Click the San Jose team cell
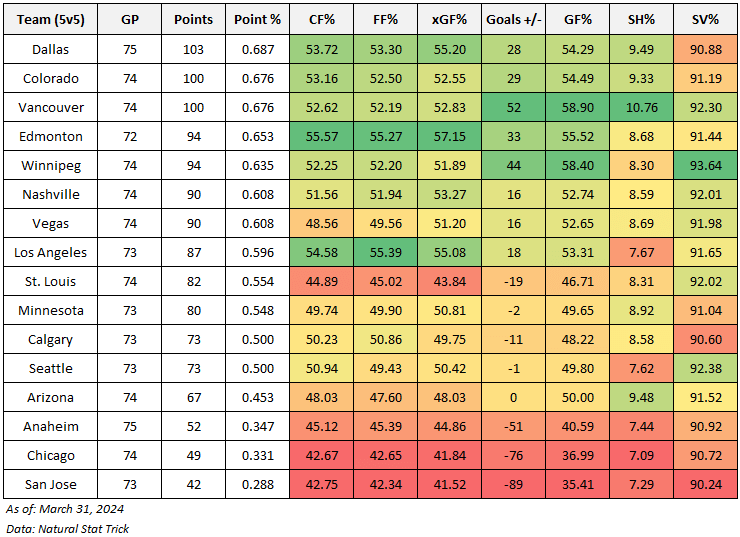Viewport: 740px width, 537px height. (51, 484)
